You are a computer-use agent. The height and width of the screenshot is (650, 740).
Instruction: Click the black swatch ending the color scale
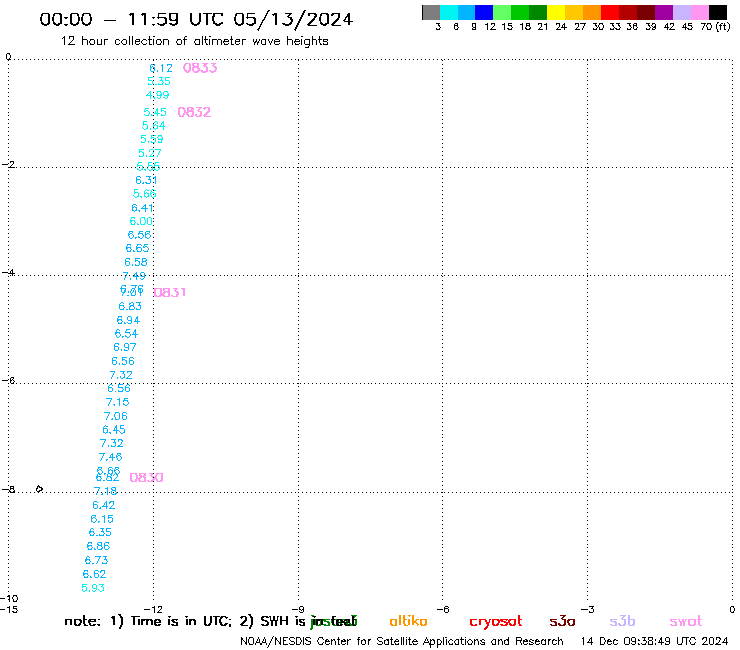coord(718,12)
